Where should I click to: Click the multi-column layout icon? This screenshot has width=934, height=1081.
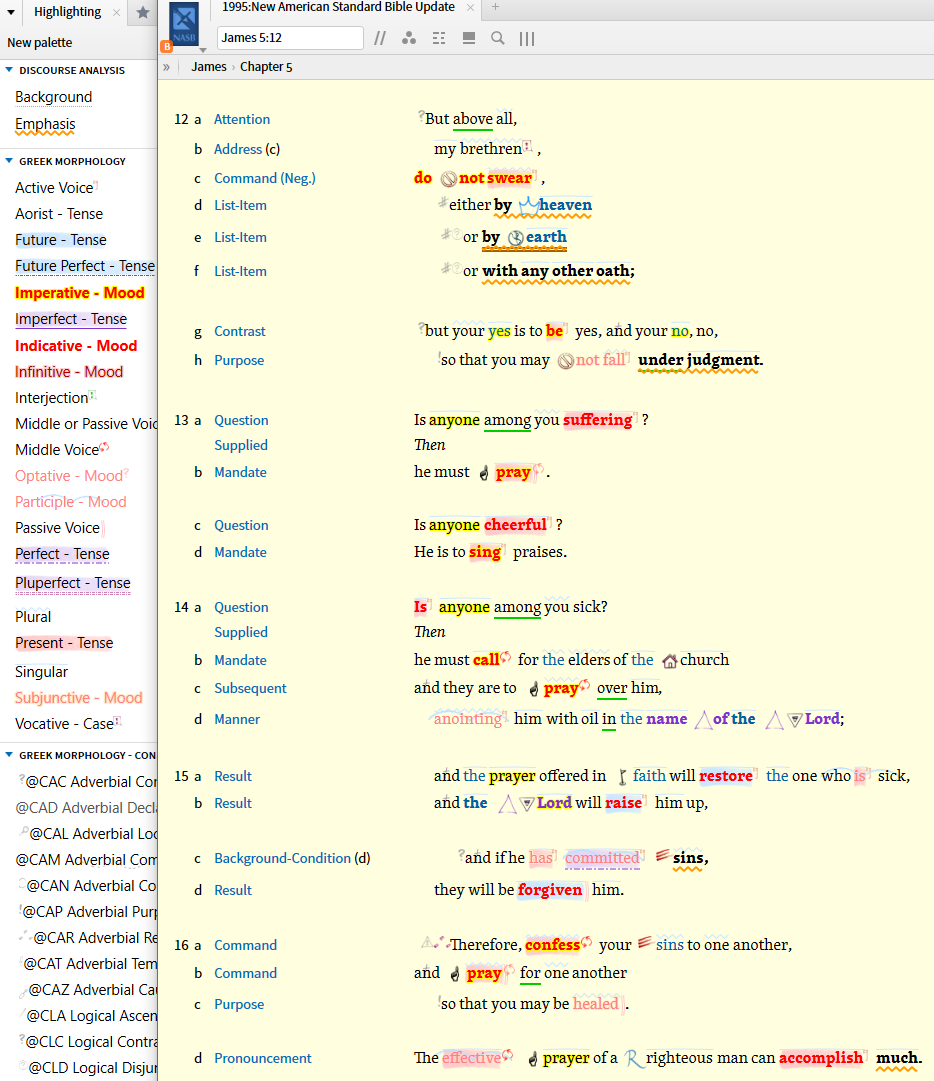click(527, 39)
